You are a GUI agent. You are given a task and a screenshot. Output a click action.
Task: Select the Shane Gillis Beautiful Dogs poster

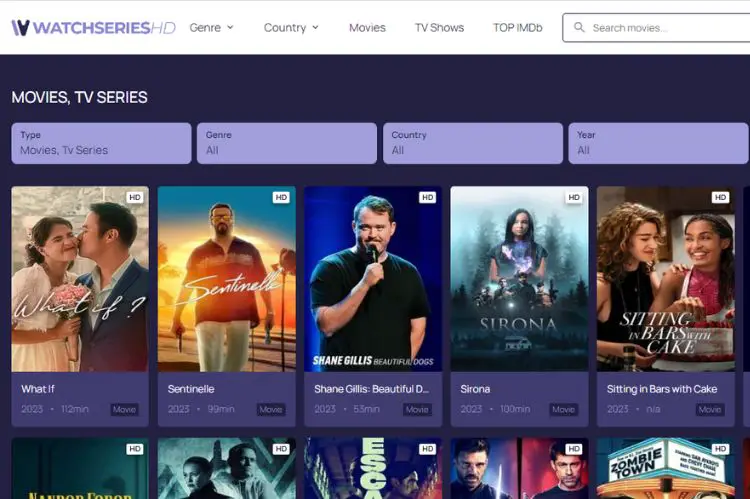click(373, 279)
